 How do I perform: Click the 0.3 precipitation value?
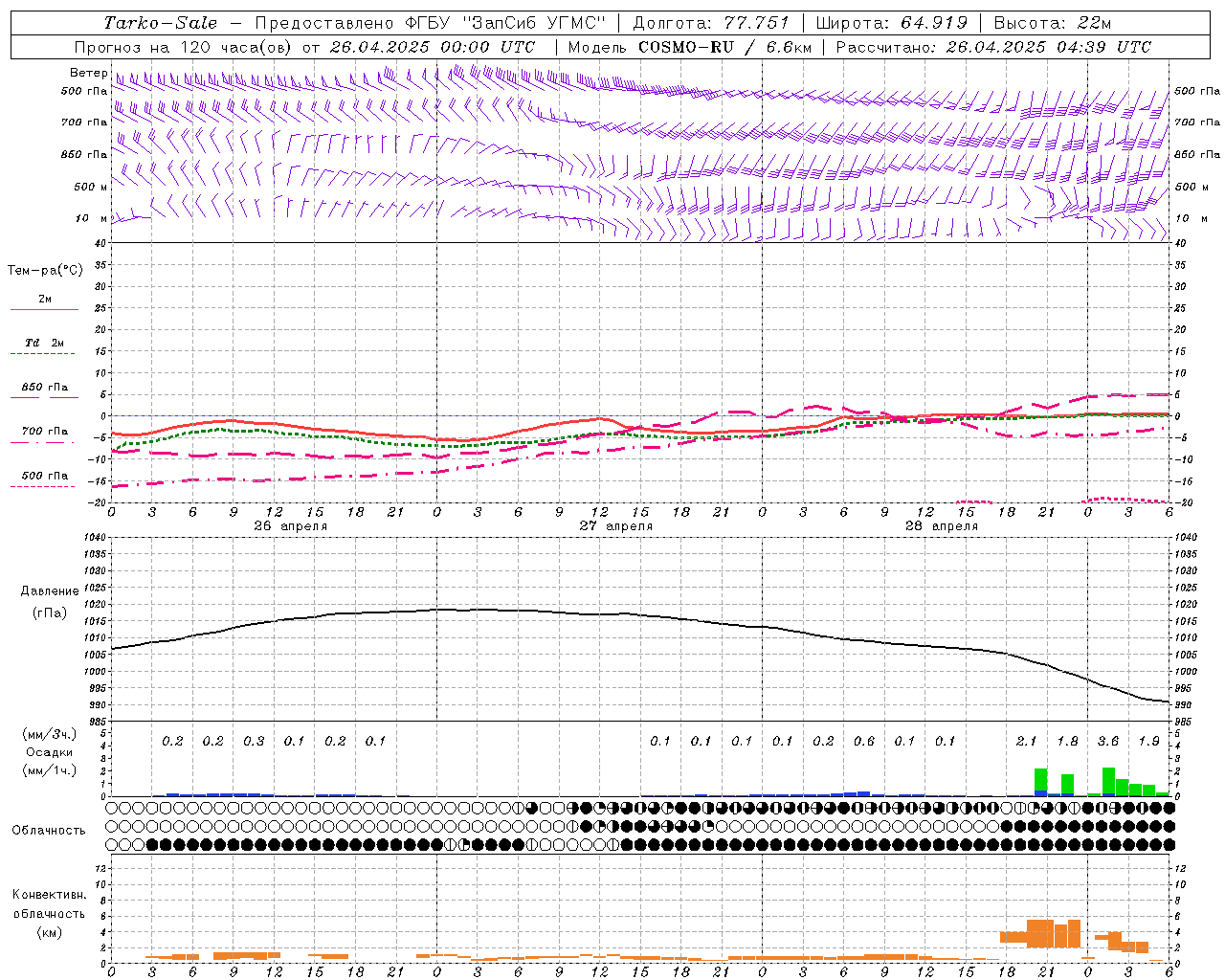coord(254,742)
